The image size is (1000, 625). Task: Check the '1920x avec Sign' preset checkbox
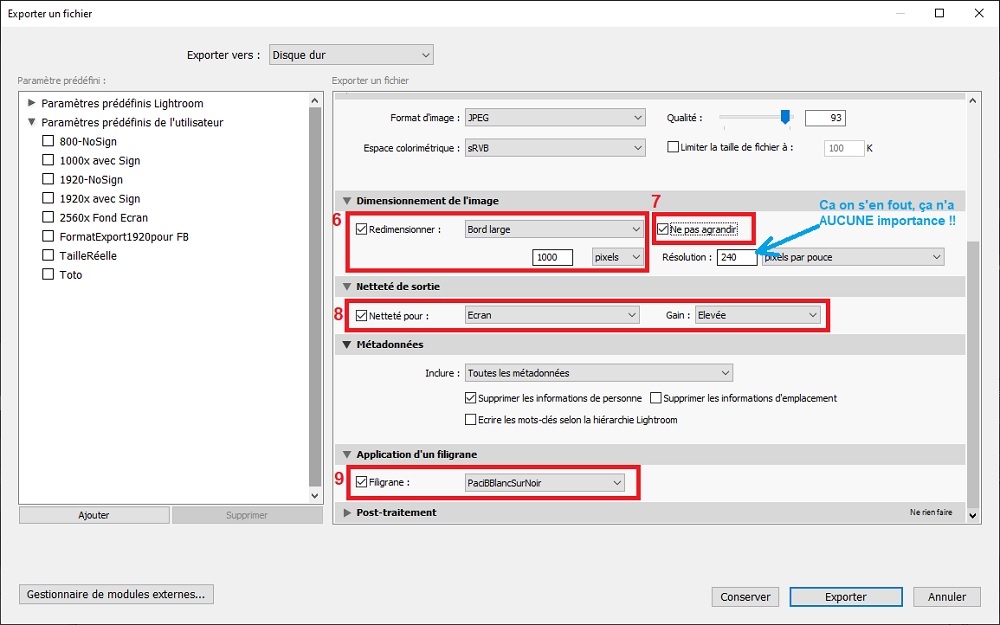point(48,198)
